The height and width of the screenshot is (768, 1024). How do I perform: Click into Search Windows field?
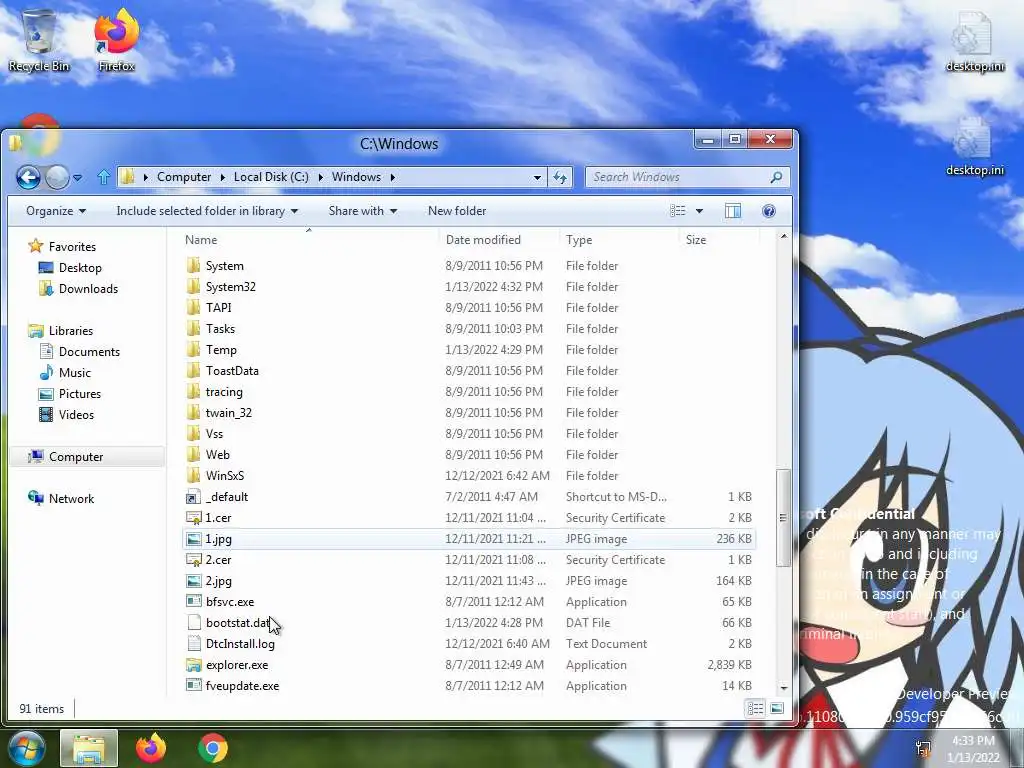click(679, 177)
